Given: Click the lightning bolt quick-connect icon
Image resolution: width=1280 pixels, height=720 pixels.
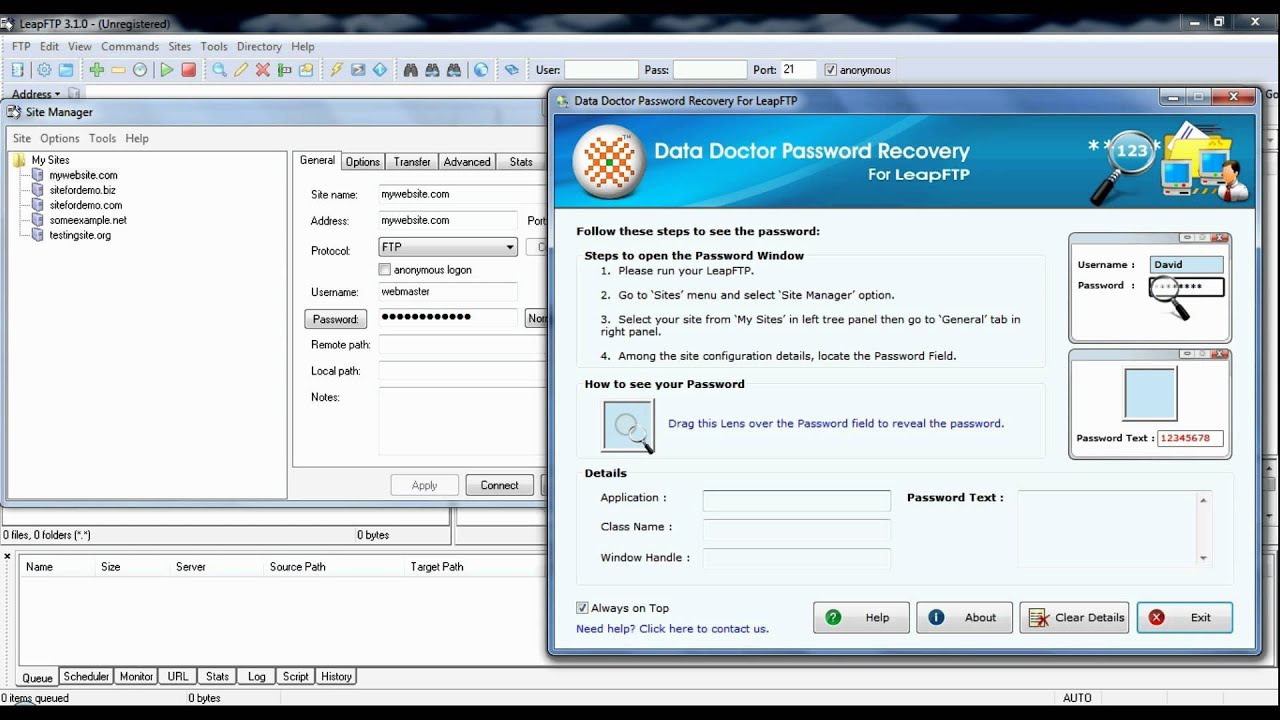Looking at the screenshot, I should click(x=337, y=70).
